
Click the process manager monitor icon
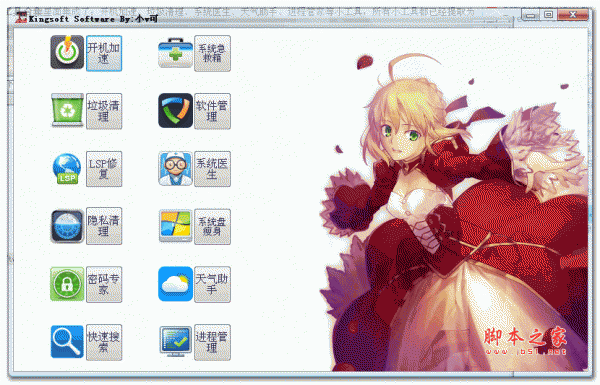(x=175, y=341)
